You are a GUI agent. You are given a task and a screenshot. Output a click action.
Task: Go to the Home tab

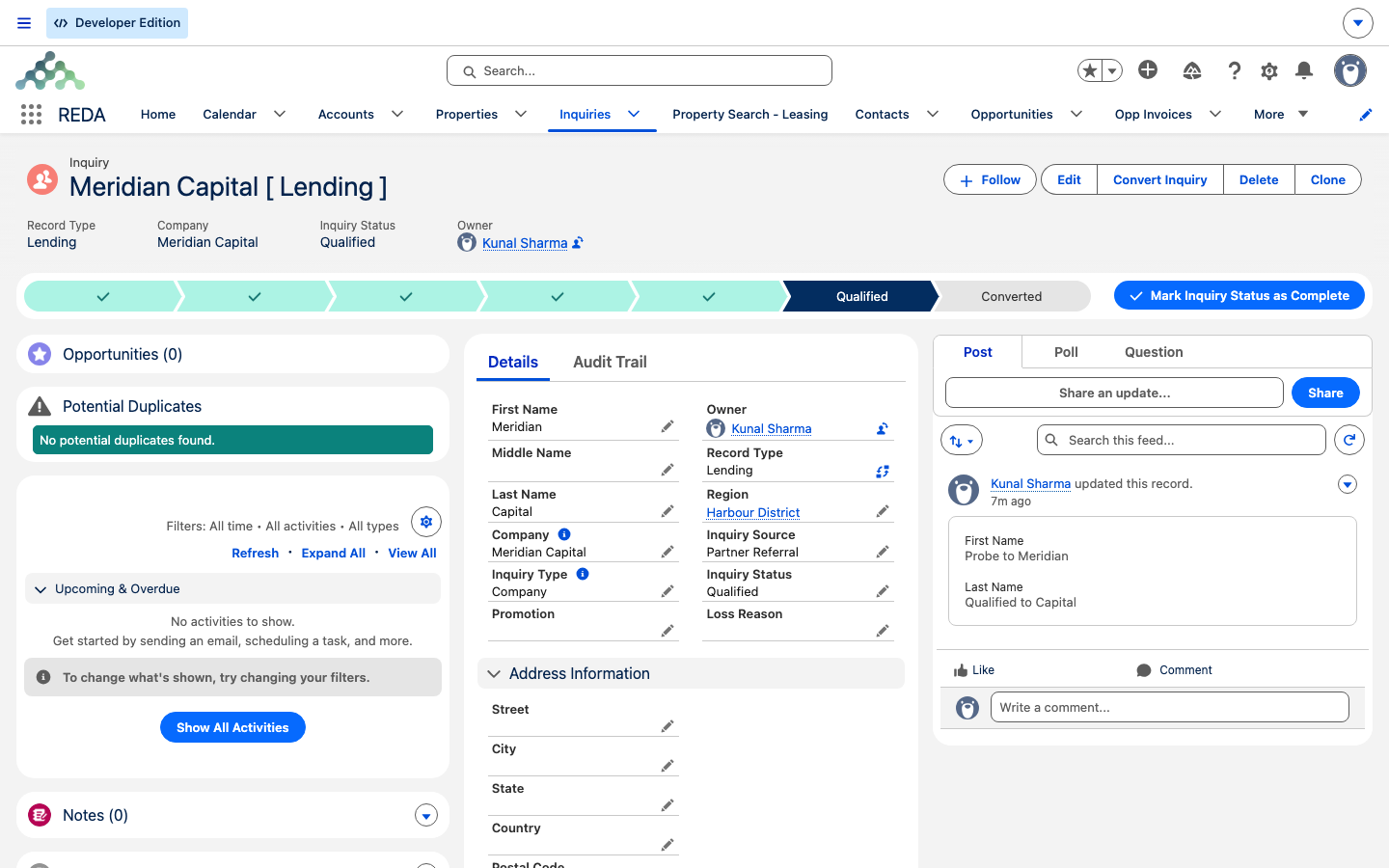point(158,114)
